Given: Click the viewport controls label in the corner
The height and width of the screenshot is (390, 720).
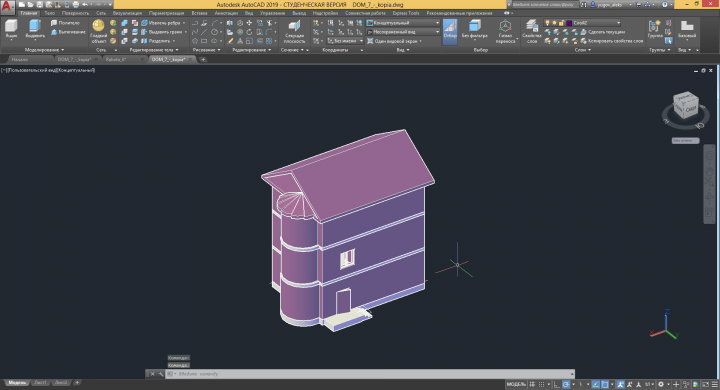Looking at the screenshot, I should pos(48,70).
